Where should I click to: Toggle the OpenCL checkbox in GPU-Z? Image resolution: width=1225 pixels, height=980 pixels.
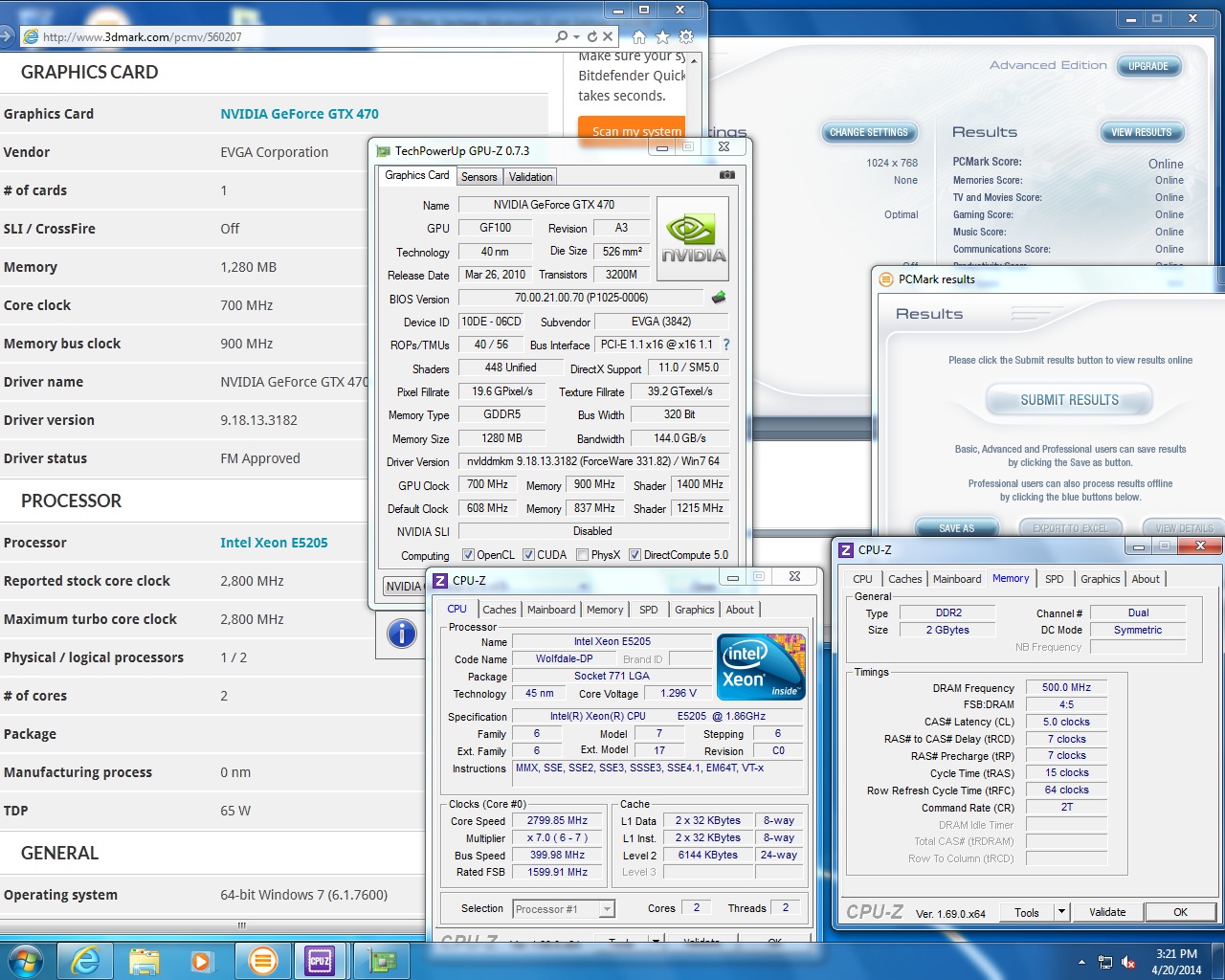click(468, 555)
